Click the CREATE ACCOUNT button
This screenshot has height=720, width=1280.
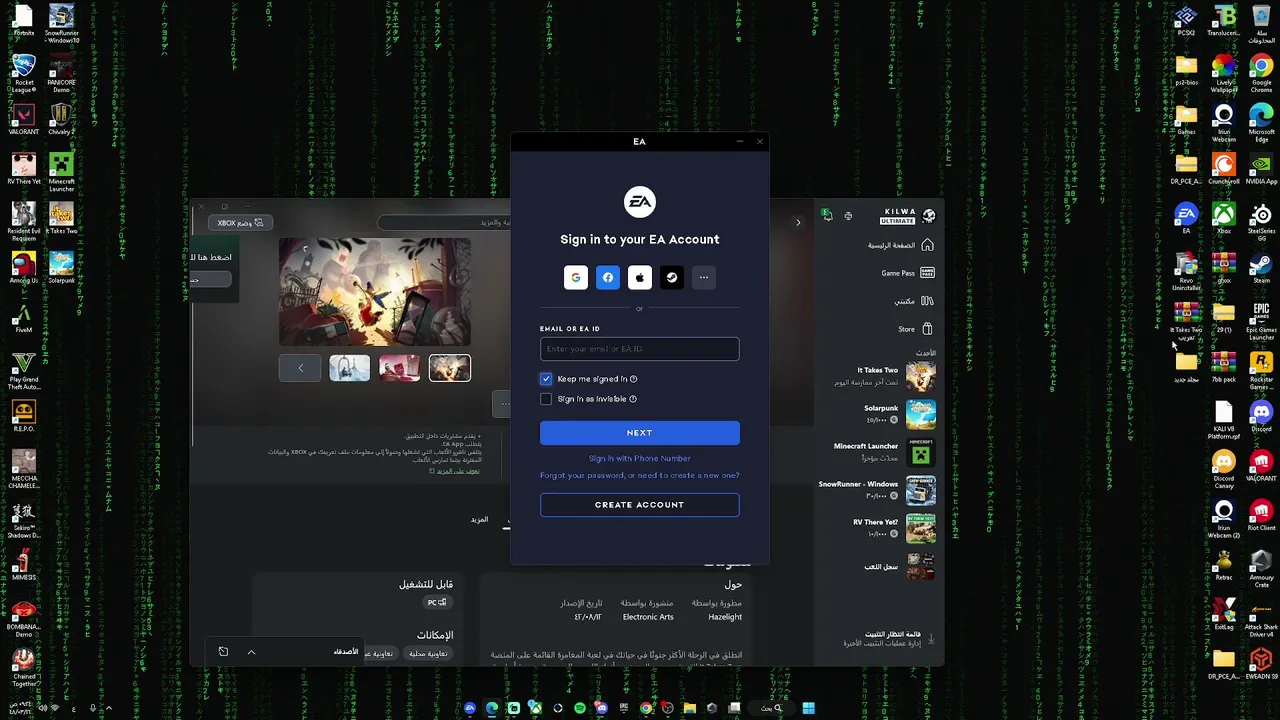click(640, 505)
